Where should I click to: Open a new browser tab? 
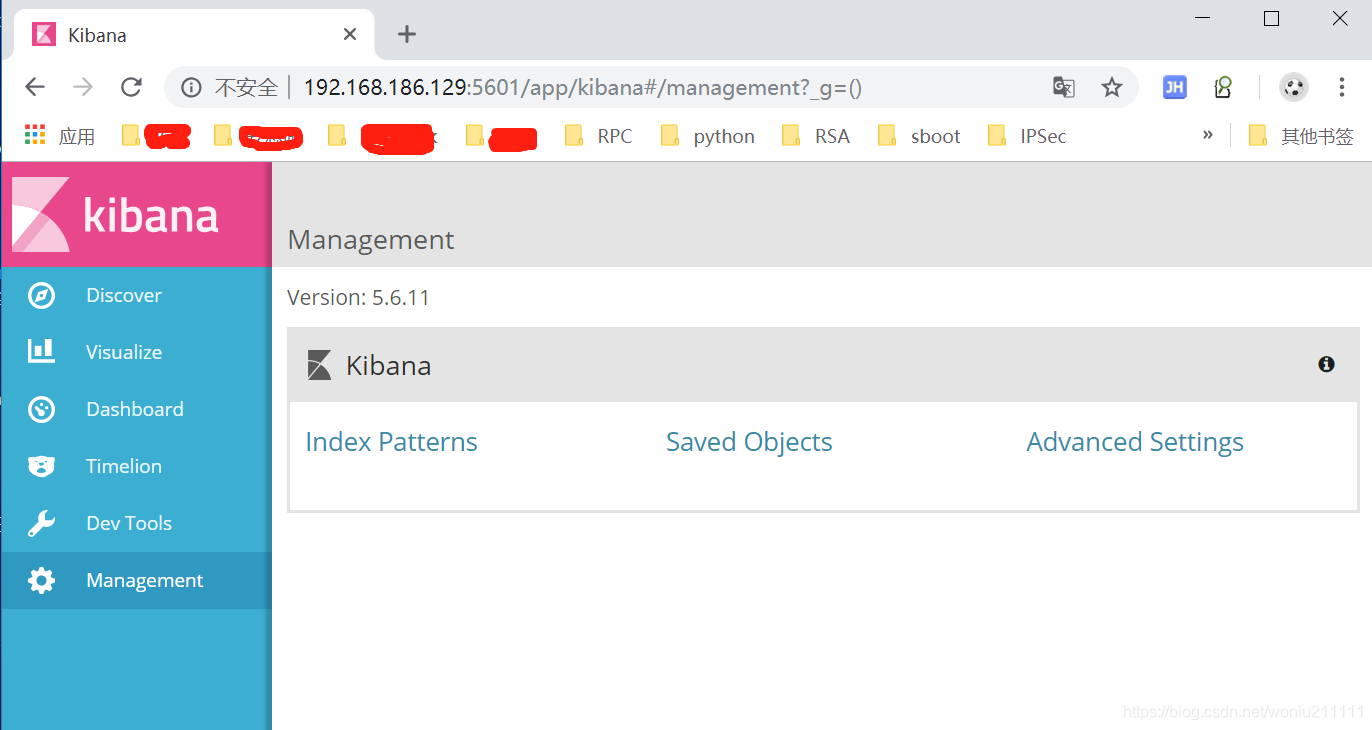(x=406, y=34)
